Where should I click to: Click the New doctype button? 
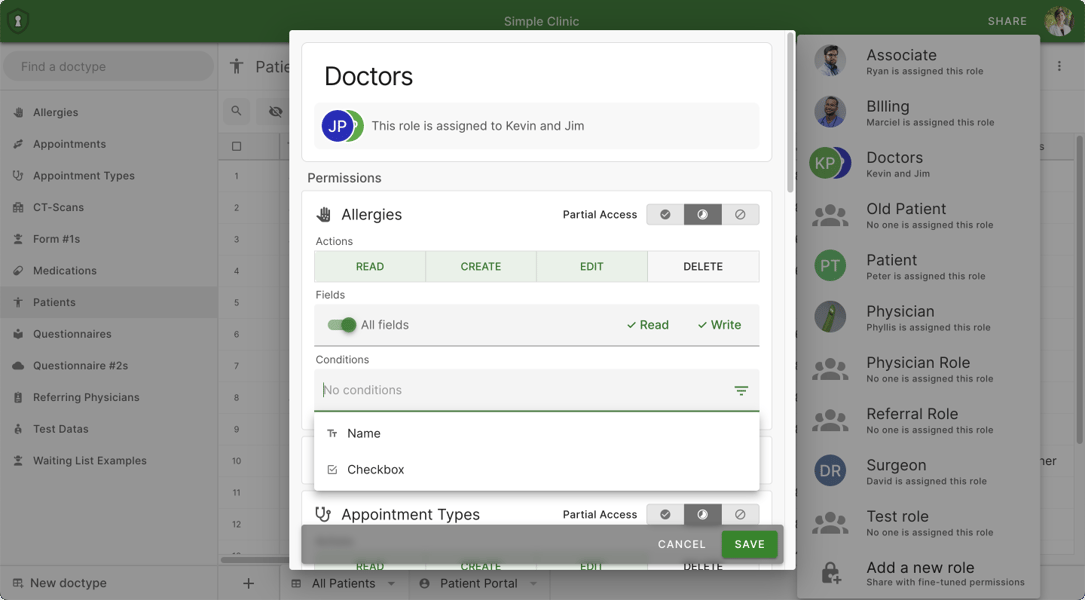pyautogui.click(x=60, y=583)
